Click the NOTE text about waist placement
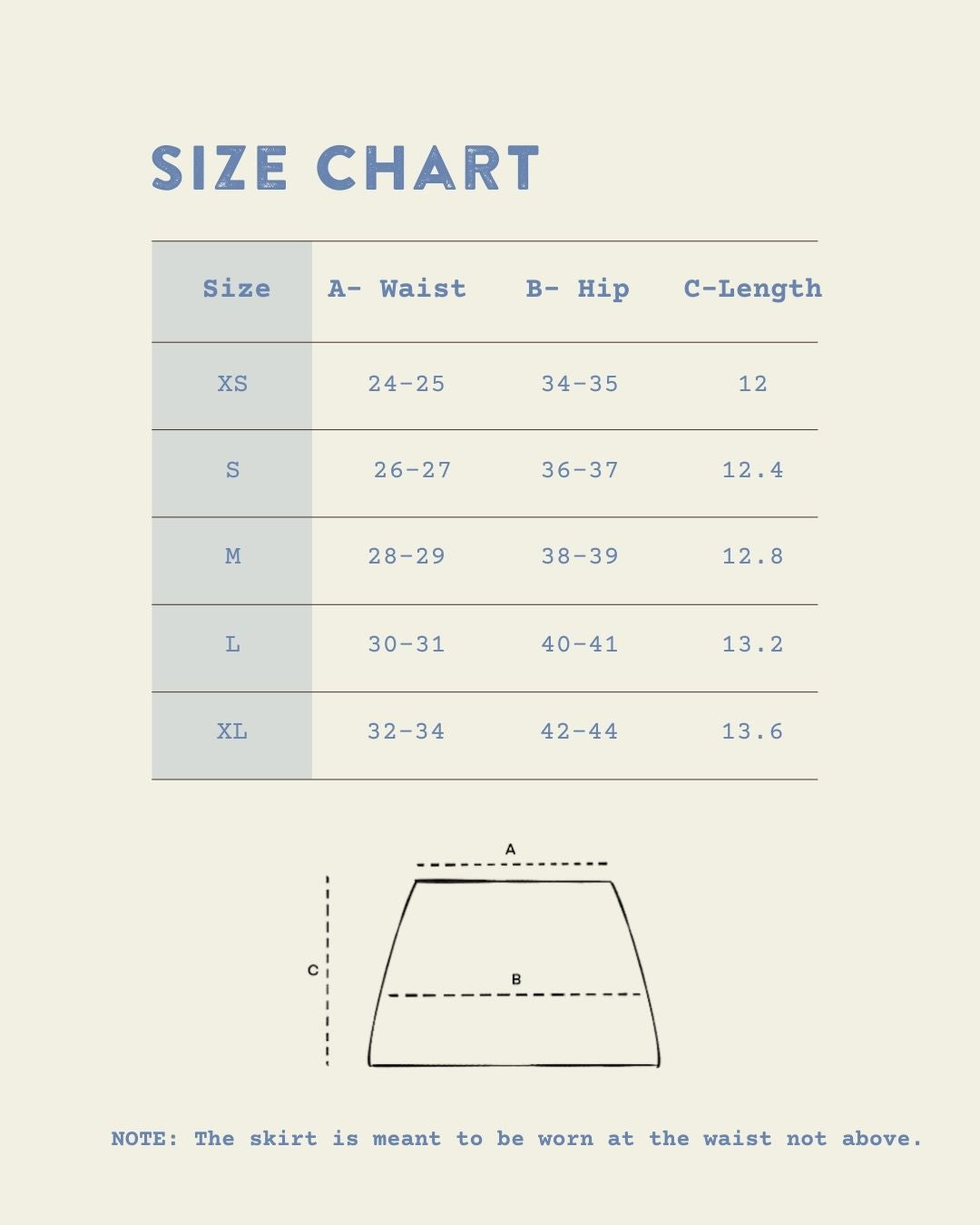The image size is (980, 1225). [516, 1139]
